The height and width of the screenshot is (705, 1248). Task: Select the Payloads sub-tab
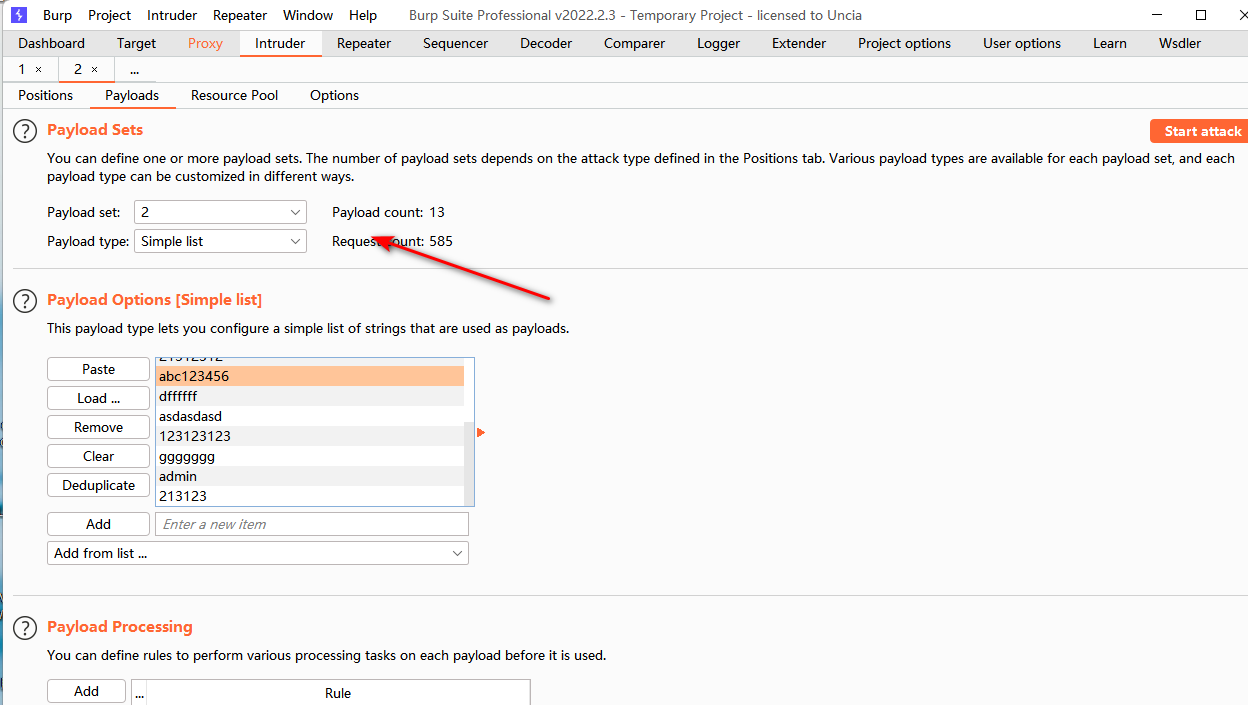pos(132,96)
